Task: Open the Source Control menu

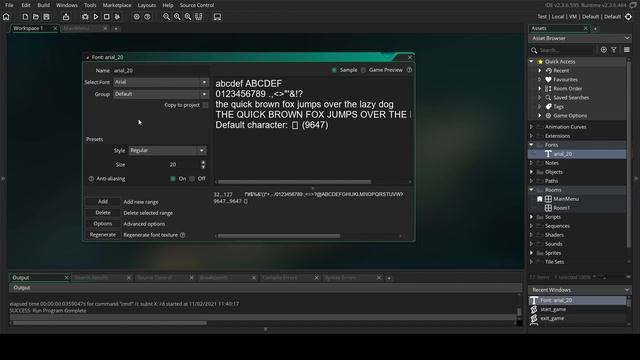Action: (x=197, y=5)
